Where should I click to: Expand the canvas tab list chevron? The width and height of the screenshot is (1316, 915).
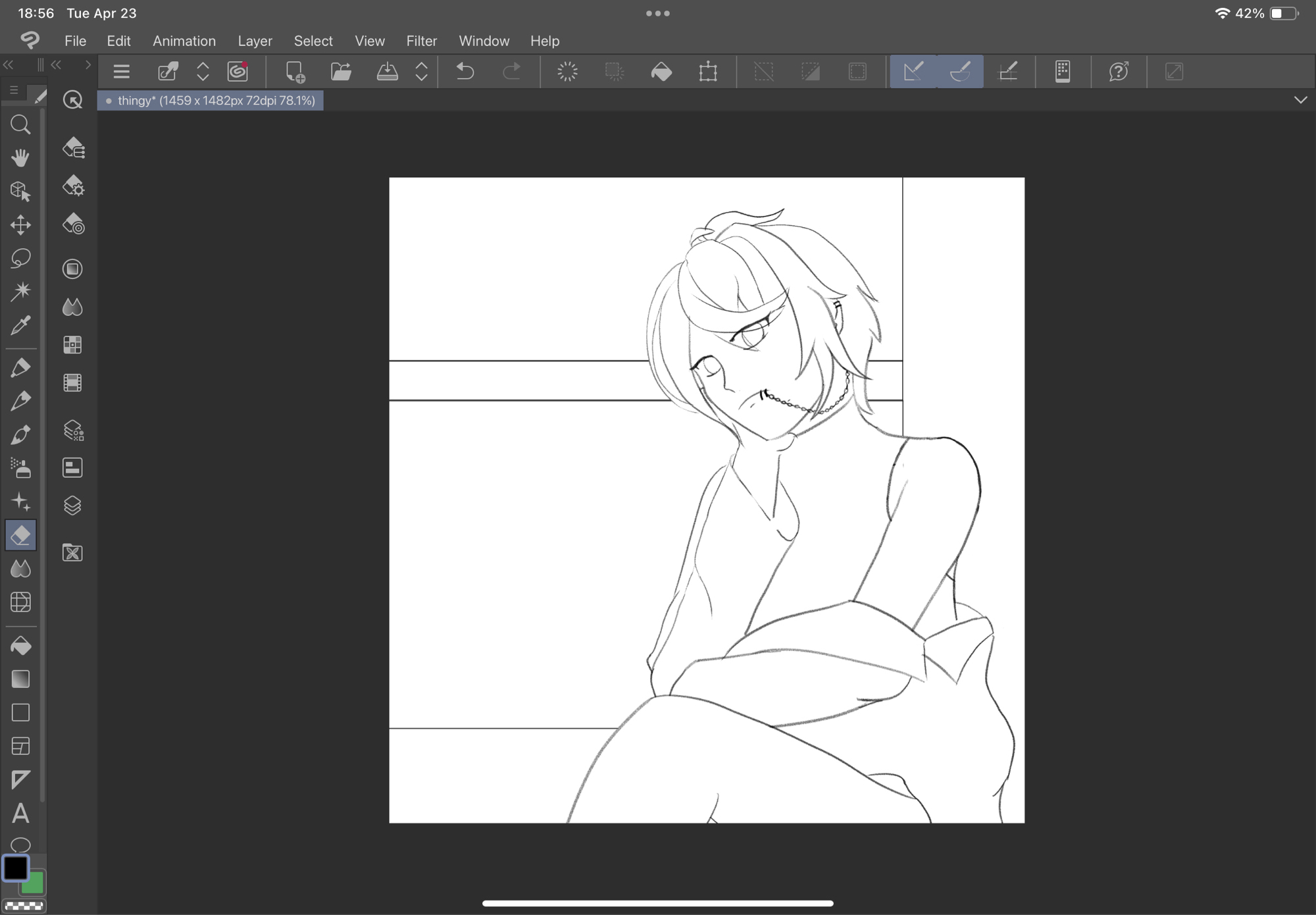pyautogui.click(x=1300, y=100)
